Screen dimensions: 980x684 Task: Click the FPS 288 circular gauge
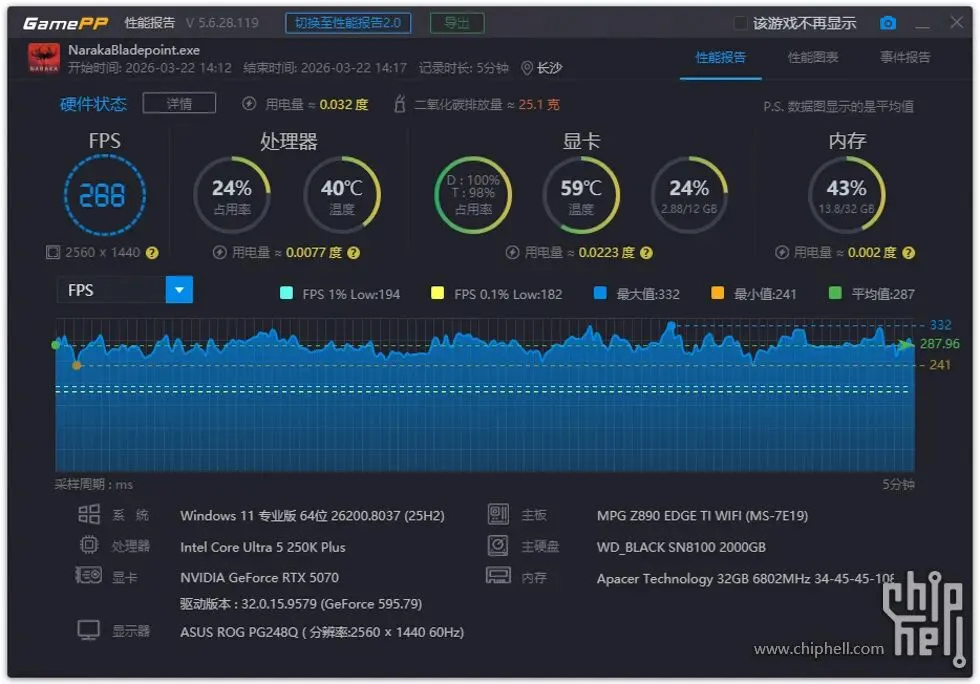pyautogui.click(x=104, y=195)
